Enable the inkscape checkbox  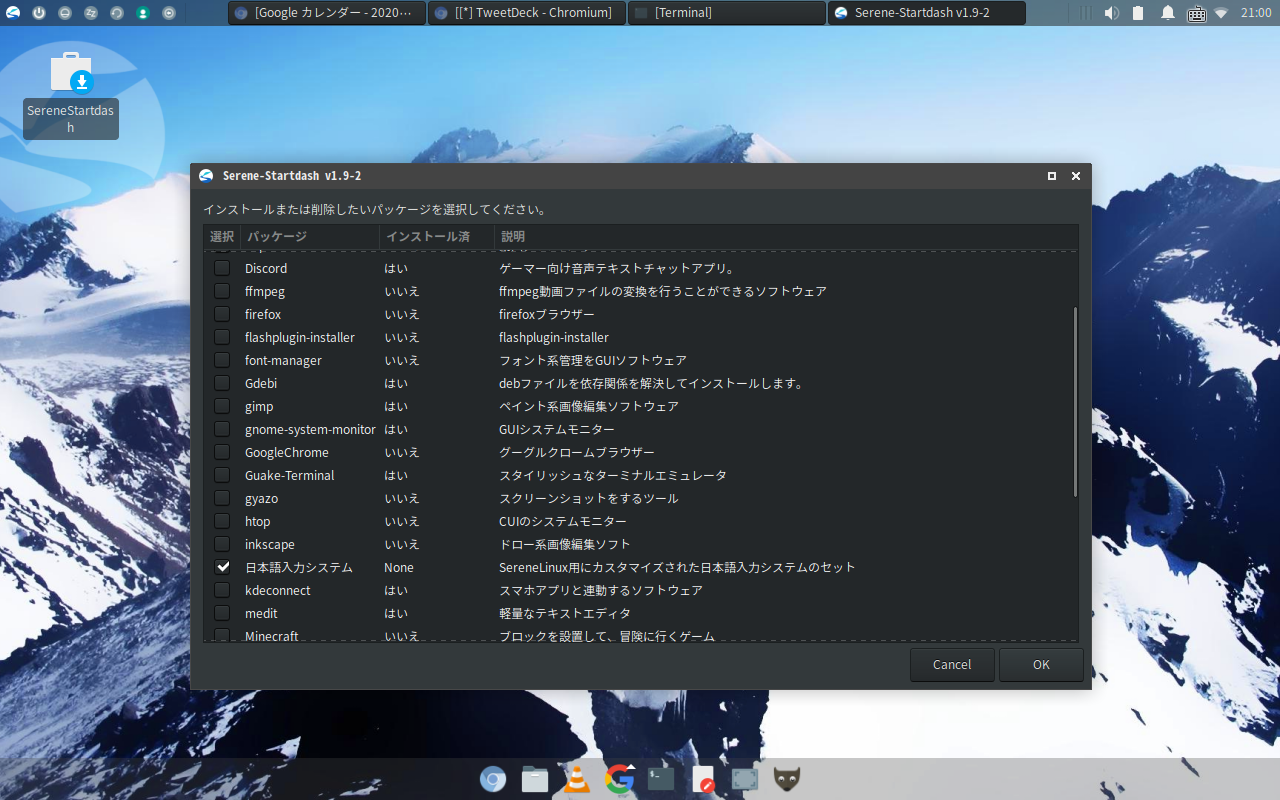(x=222, y=544)
